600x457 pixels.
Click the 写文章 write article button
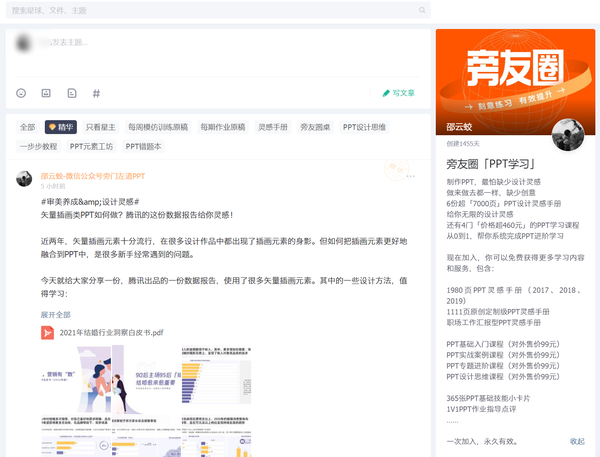click(398, 93)
